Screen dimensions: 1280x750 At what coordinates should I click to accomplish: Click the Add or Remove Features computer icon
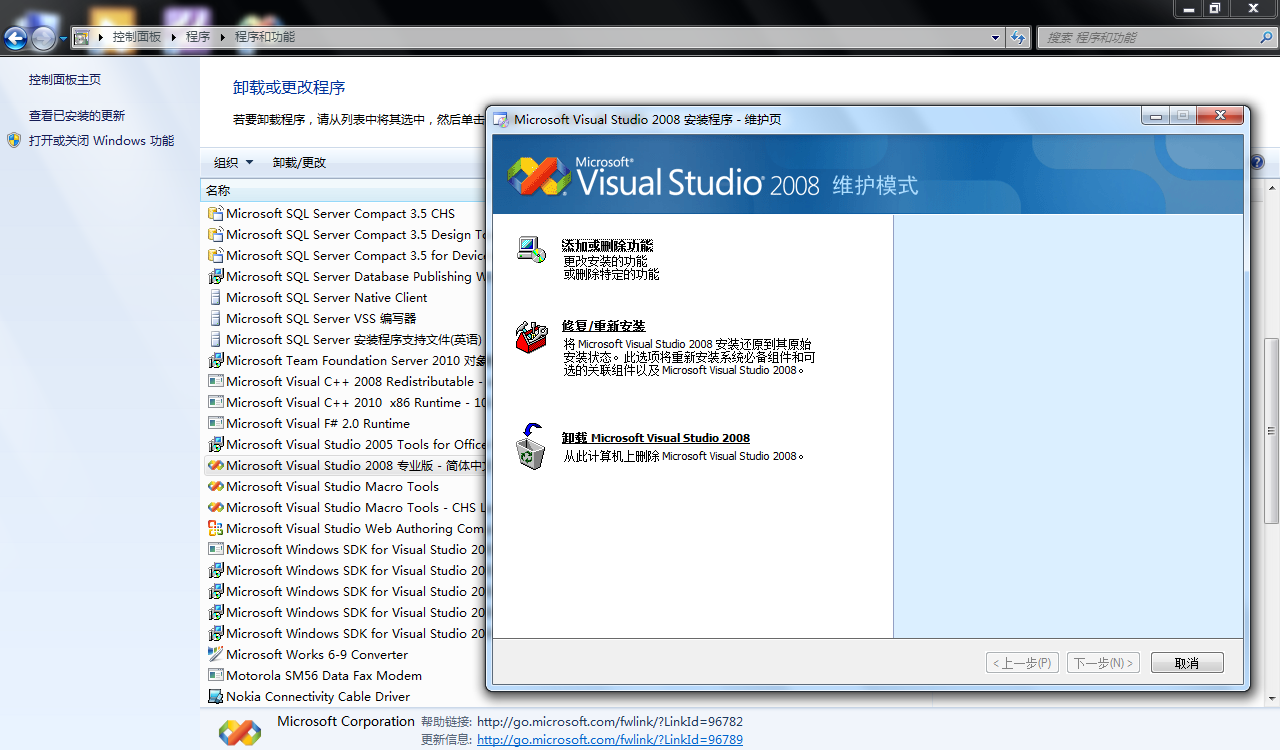531,249
